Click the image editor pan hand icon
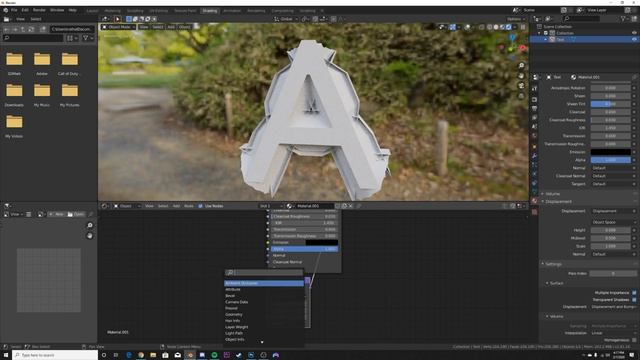 [90, 236]
